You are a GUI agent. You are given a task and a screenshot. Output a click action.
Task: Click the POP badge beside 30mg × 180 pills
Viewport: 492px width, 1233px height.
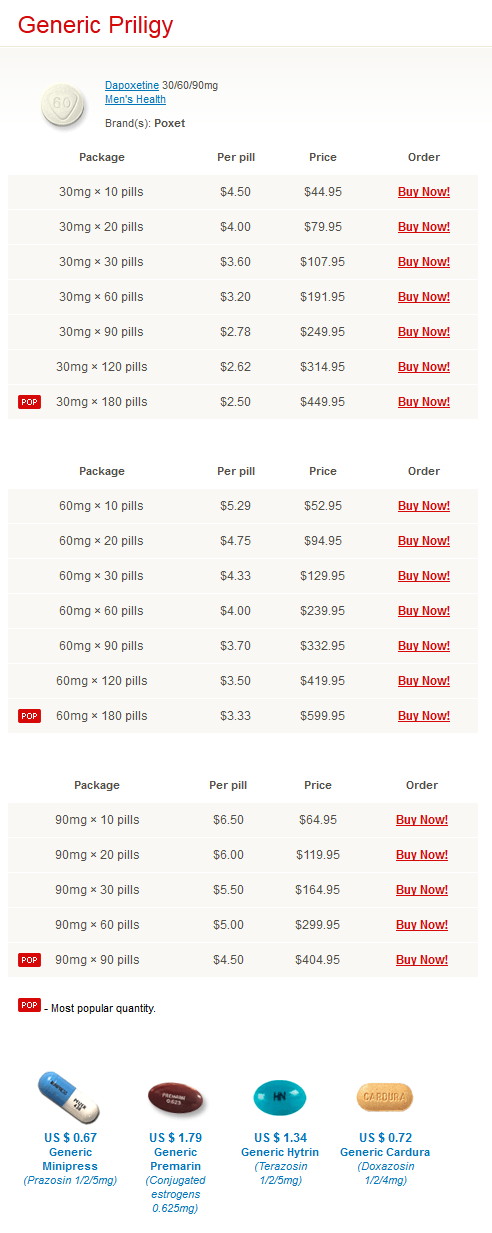(x=29, y=402)
